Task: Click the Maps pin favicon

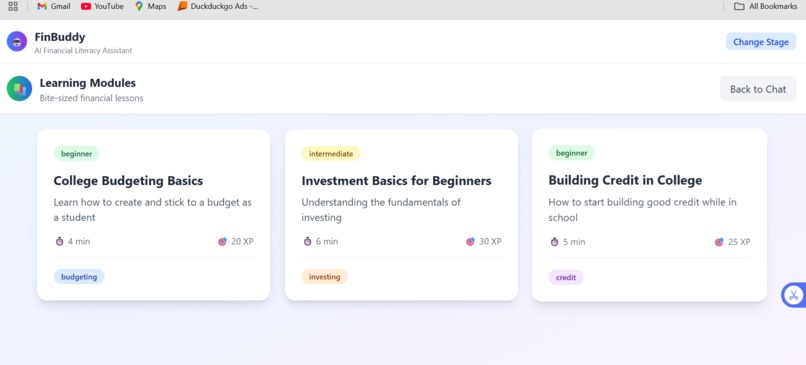Action: (x=139, y=7)
